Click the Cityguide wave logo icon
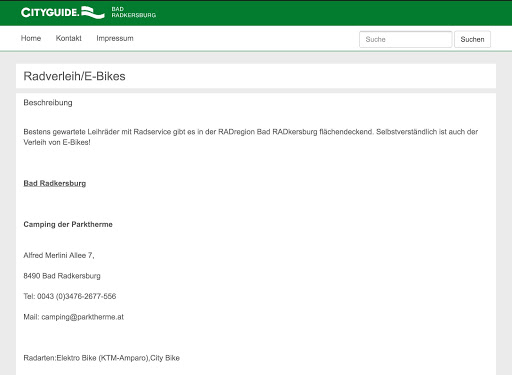 point(93,12)
